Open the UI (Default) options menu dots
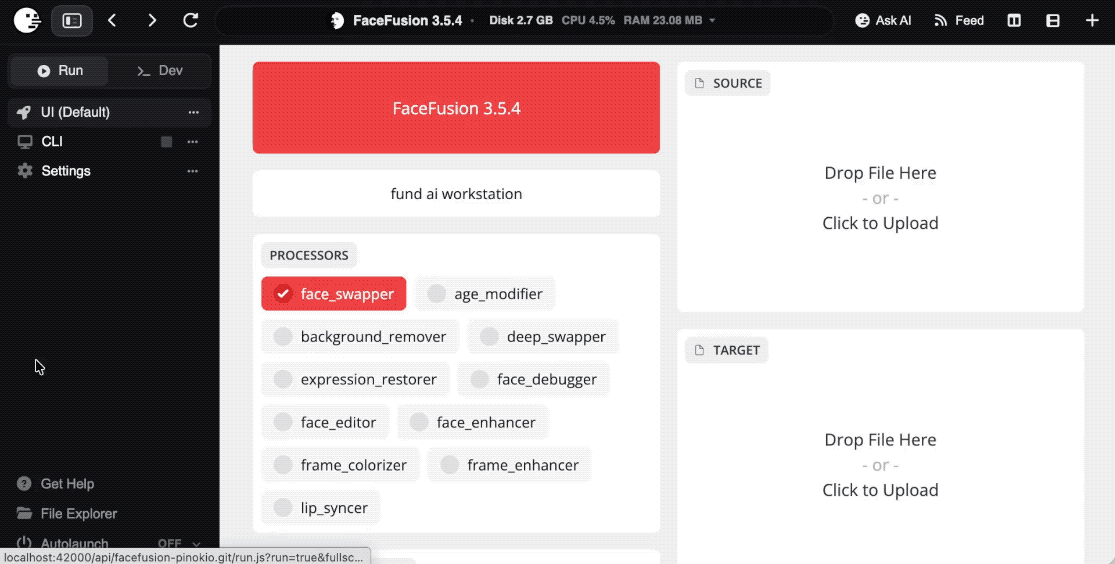 point(193,112)
